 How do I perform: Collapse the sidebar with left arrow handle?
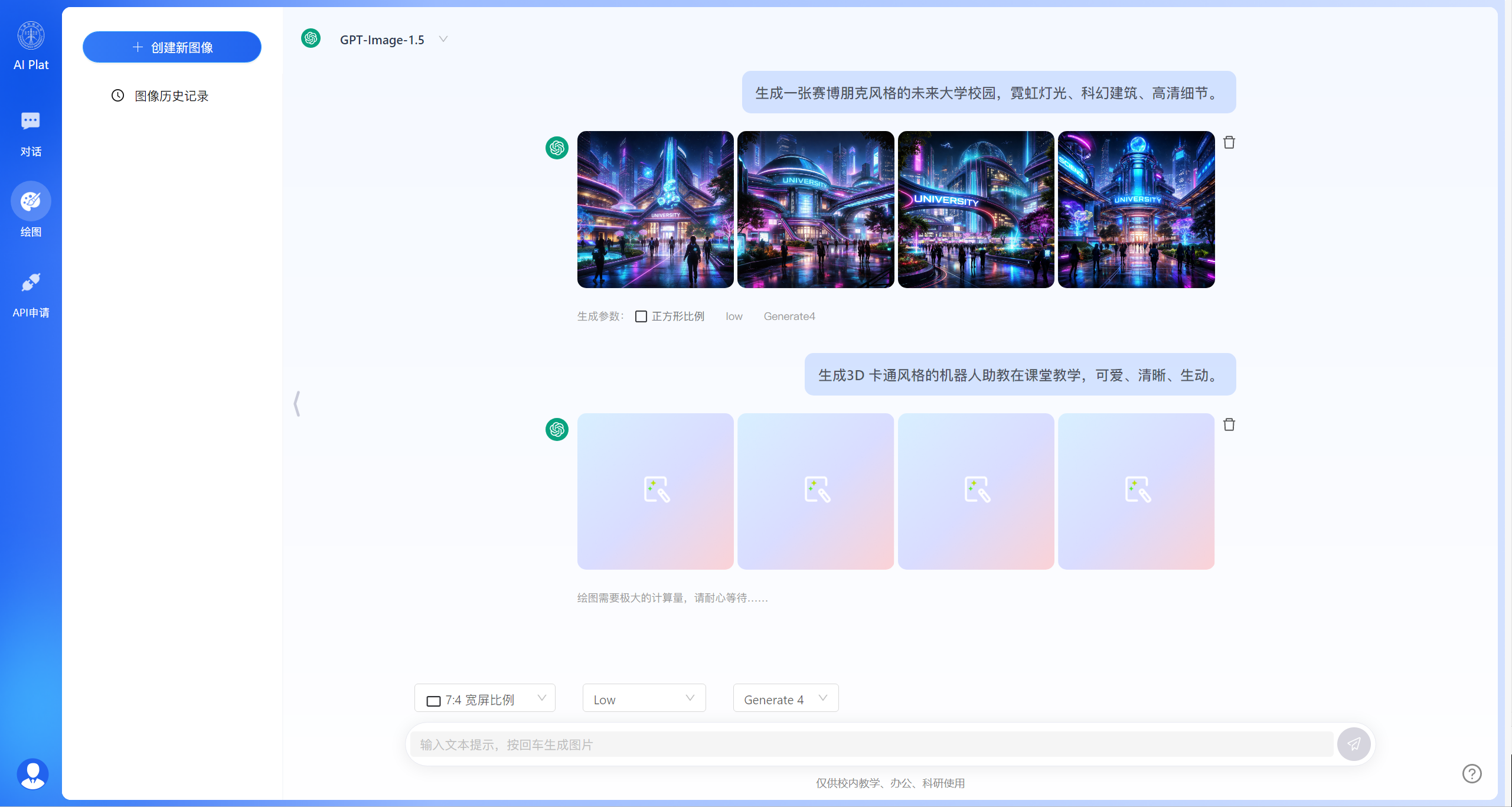point(297,404)
